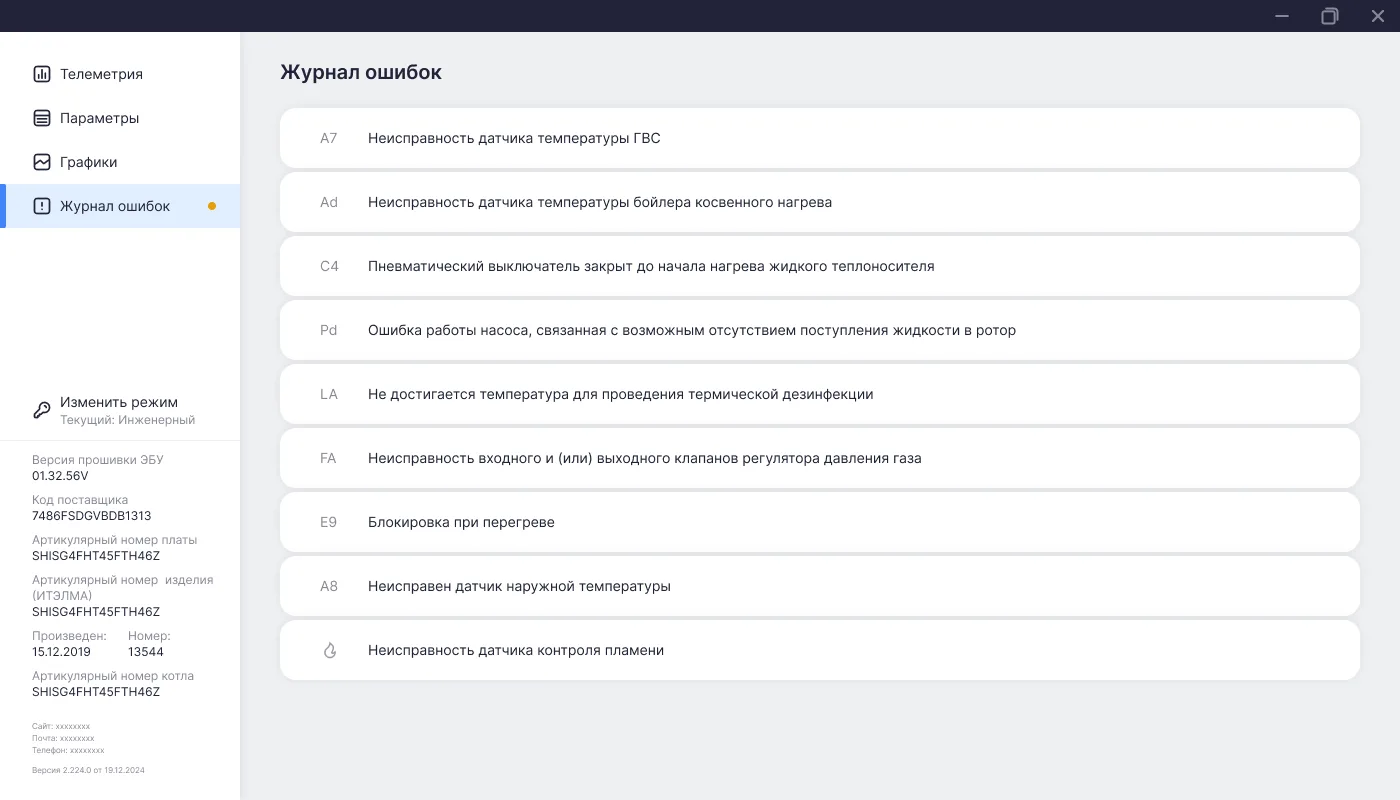Select the Pd Ошибка работы насоса row
The image size is (1400, 800).
pos(820,330)
